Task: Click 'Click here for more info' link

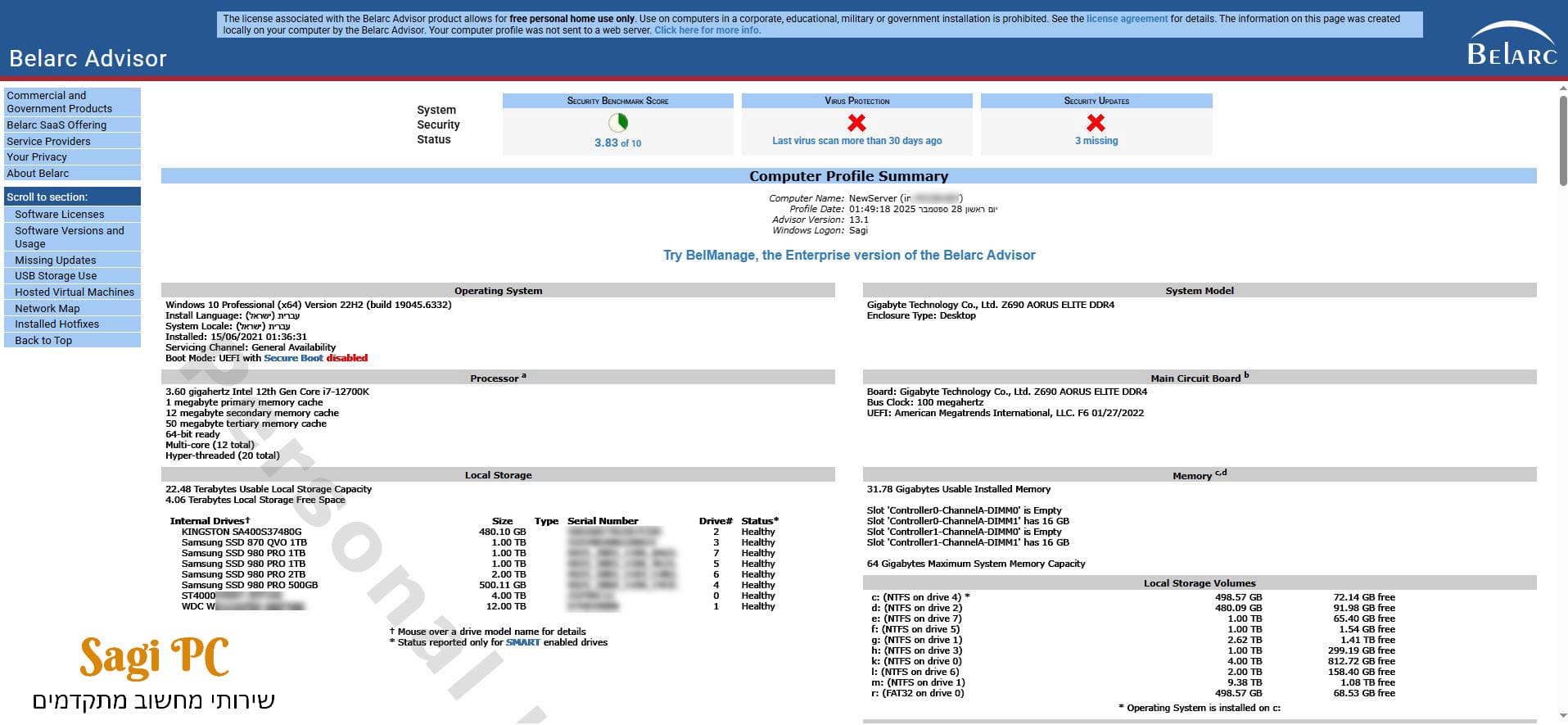Action: [707, 30]
